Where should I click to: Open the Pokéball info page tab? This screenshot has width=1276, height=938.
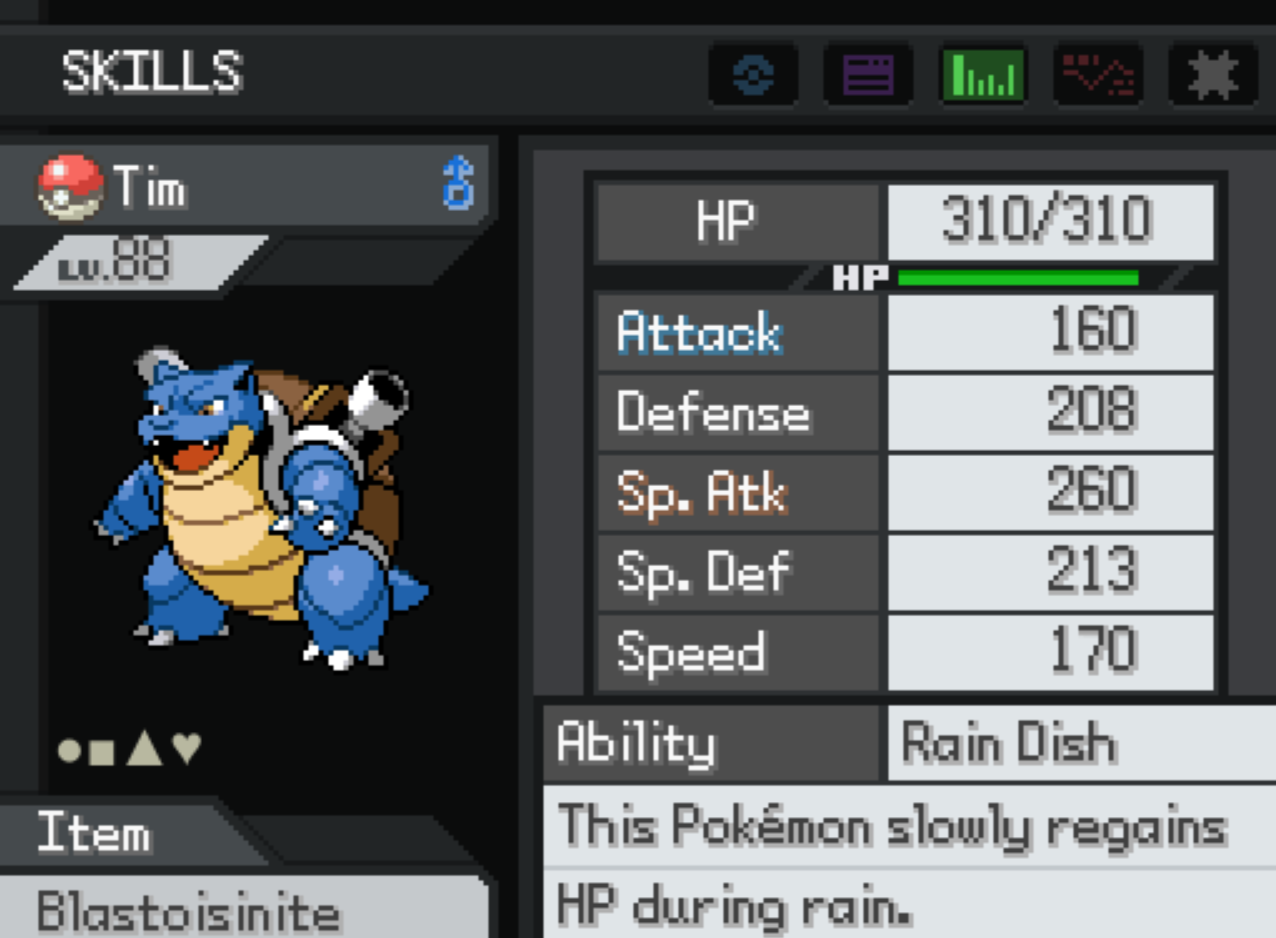pos(753,75)
